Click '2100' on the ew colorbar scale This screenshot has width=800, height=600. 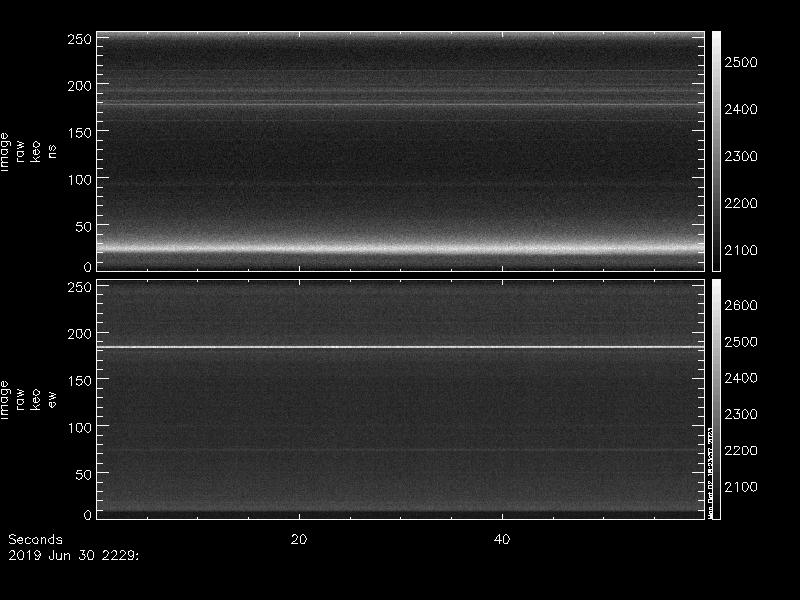(741, 487)
